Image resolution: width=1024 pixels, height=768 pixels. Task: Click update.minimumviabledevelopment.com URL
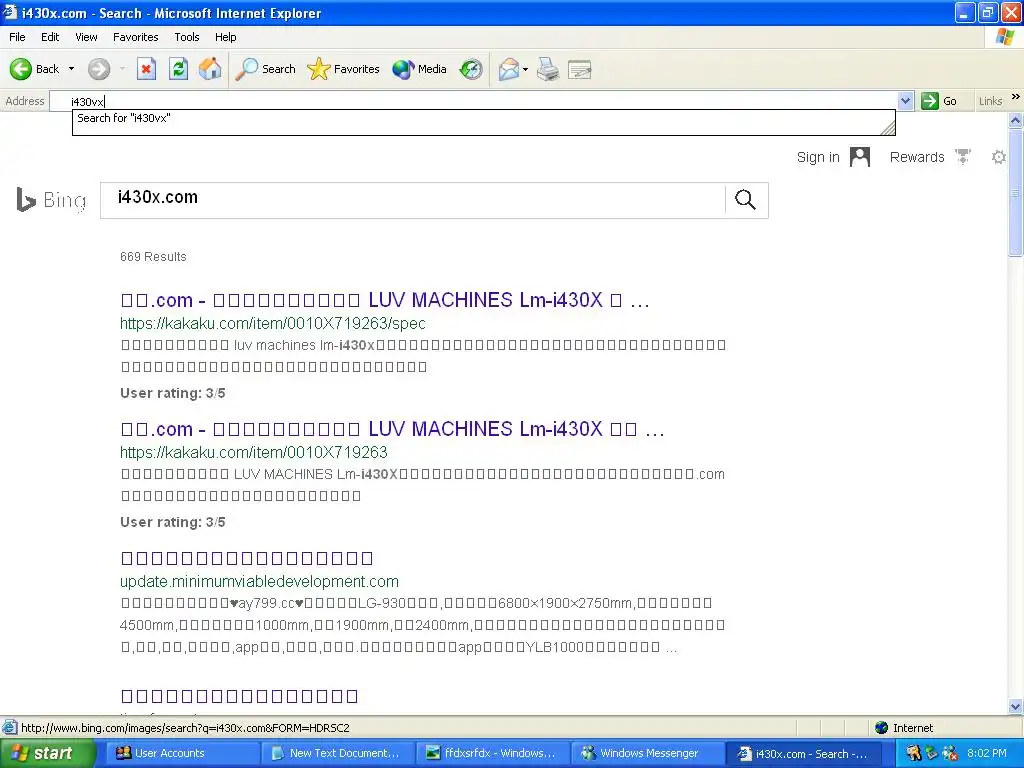tap(259, 581)
